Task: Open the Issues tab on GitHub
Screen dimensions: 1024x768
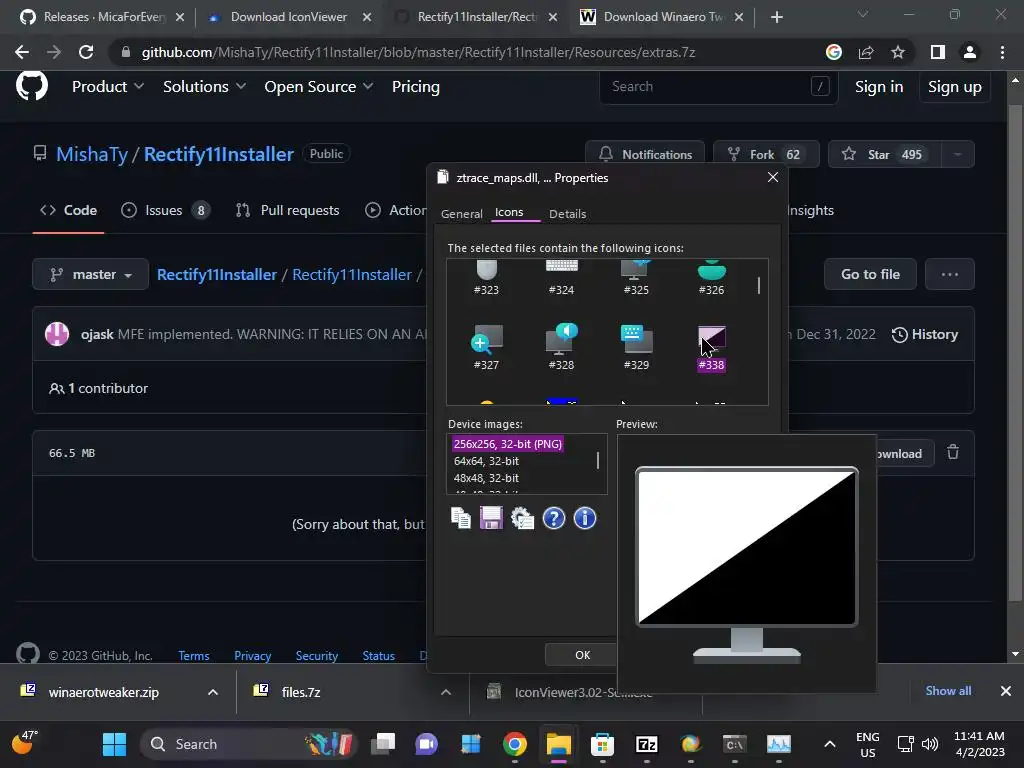Action: coord(165,210)
